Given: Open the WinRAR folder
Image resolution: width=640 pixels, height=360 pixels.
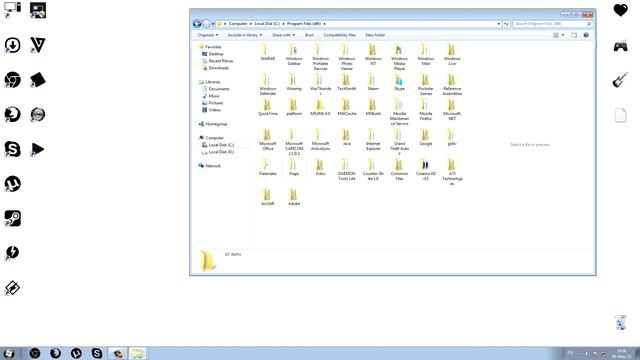Looking at the screenshot, I should (x=268, y=52).
